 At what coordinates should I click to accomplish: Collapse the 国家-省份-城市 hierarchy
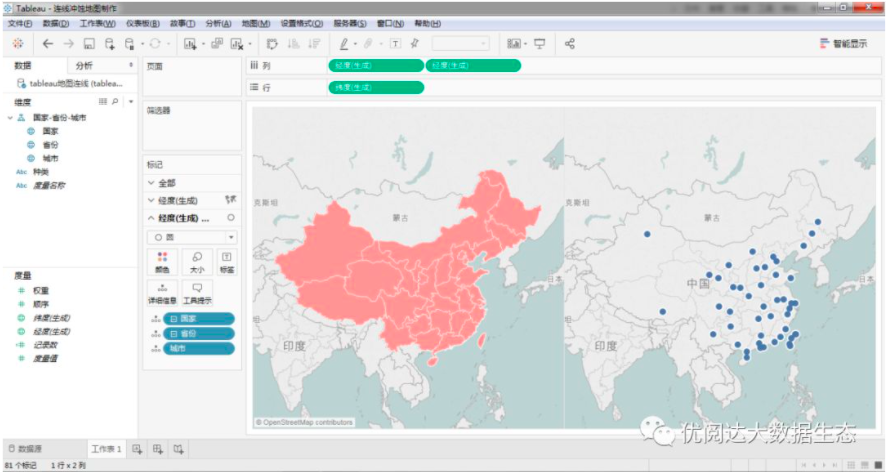click(10, 117)
